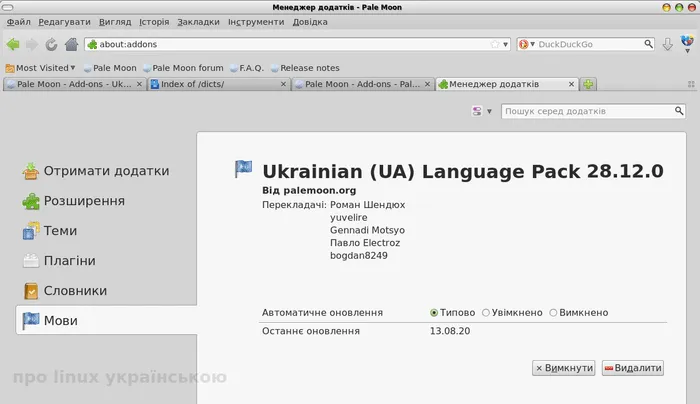
Task: Click DuckDuckGo search magnifier icon
Action: 648,44
